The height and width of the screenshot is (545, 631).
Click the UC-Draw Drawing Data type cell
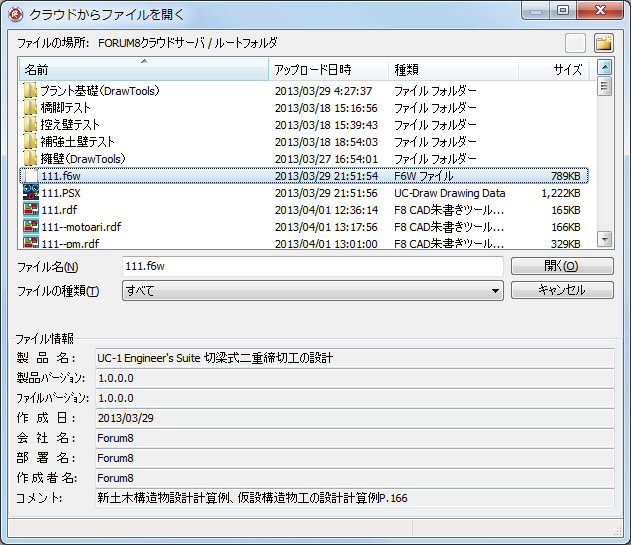tap(450, 193)
